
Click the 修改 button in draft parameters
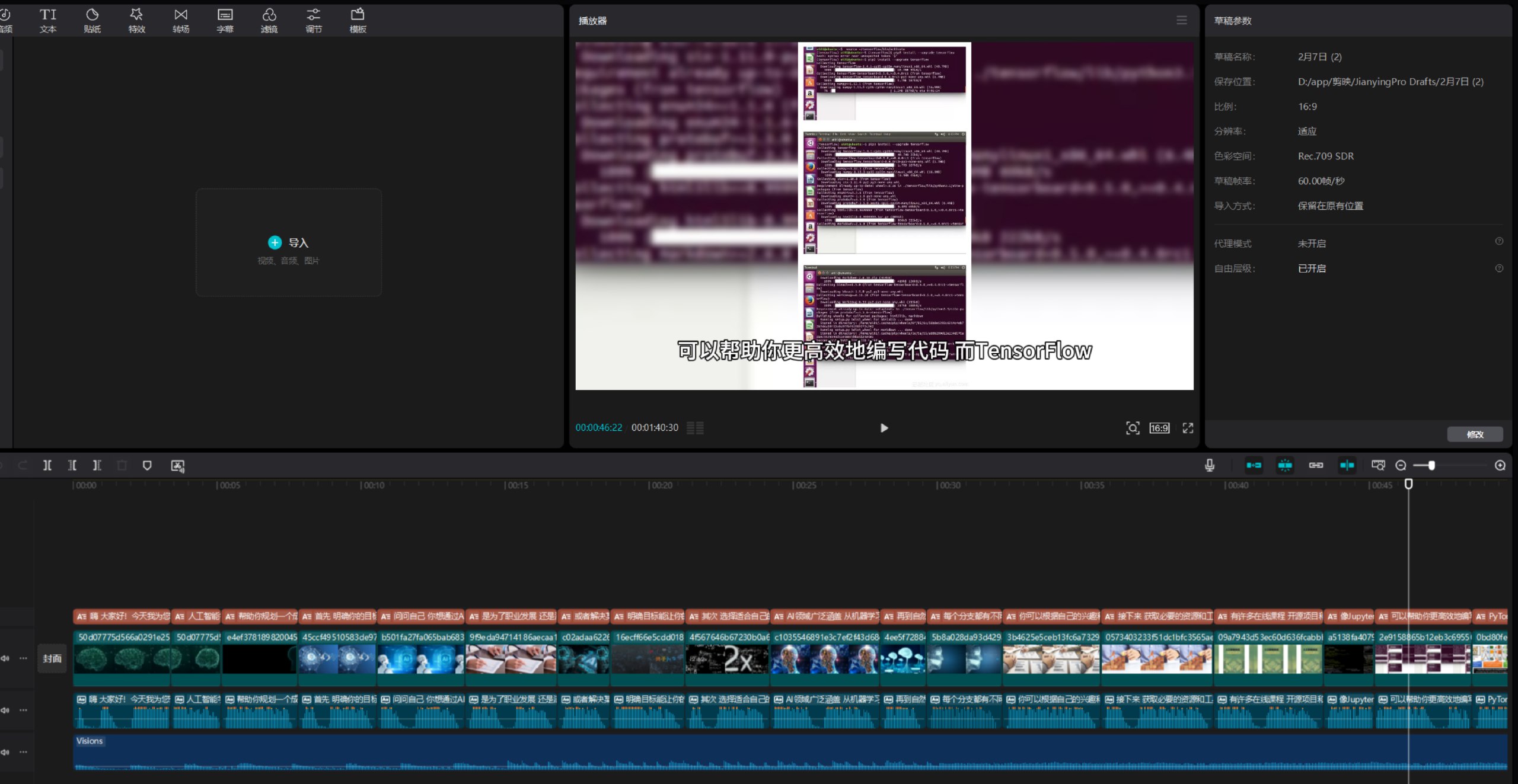1475,434
